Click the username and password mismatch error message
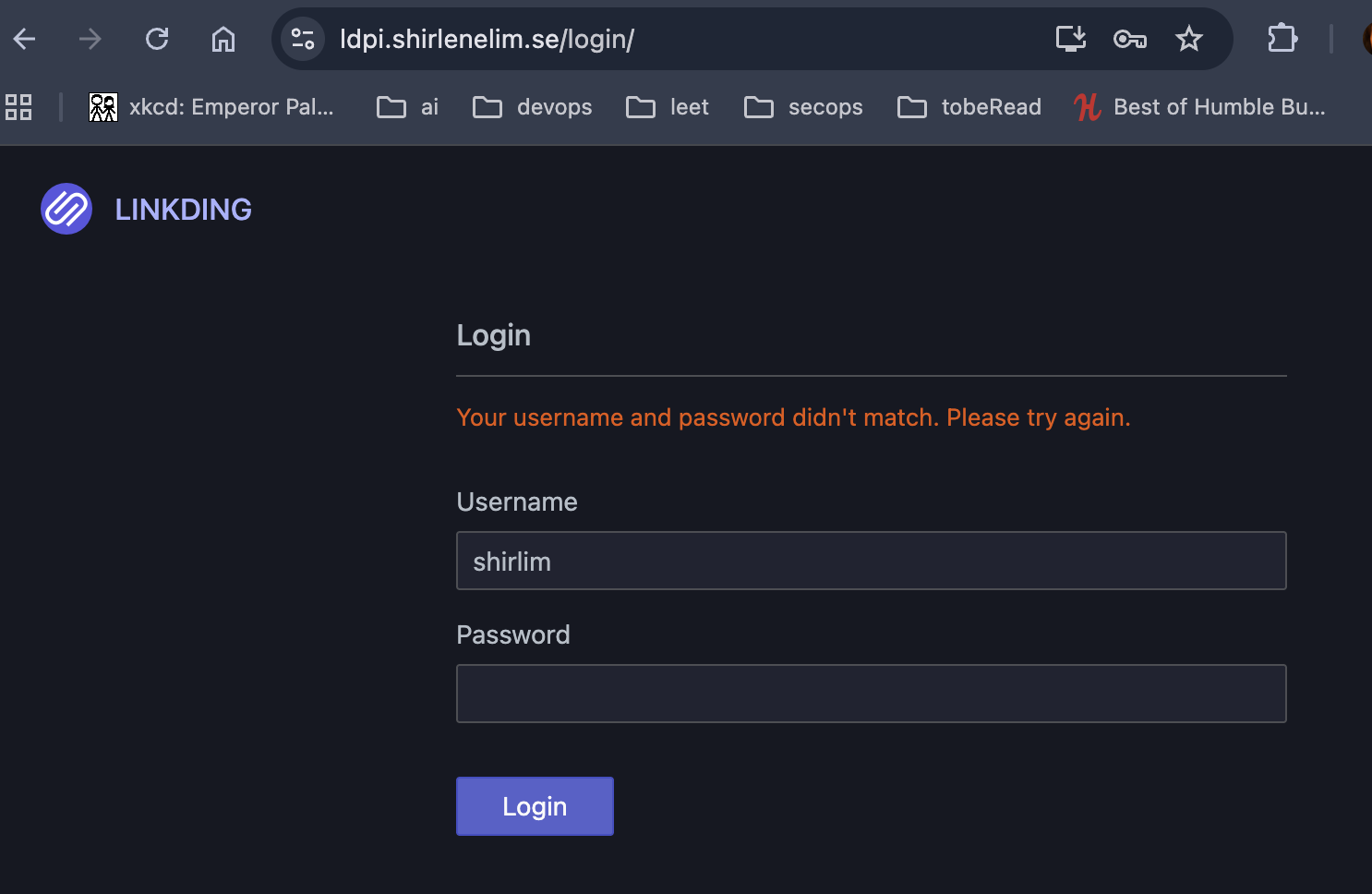Image resolution: width=1372 pixels, height=894 pixels. [794, 417]
